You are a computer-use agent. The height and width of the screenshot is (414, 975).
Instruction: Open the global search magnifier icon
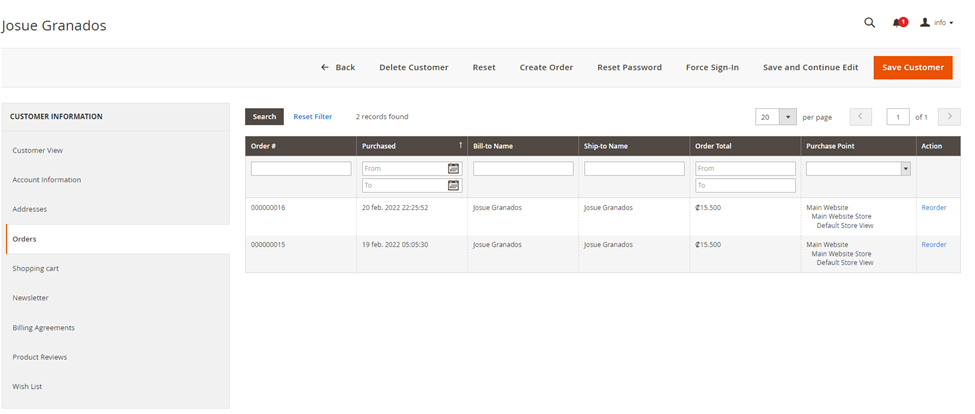tap(869, 23)
